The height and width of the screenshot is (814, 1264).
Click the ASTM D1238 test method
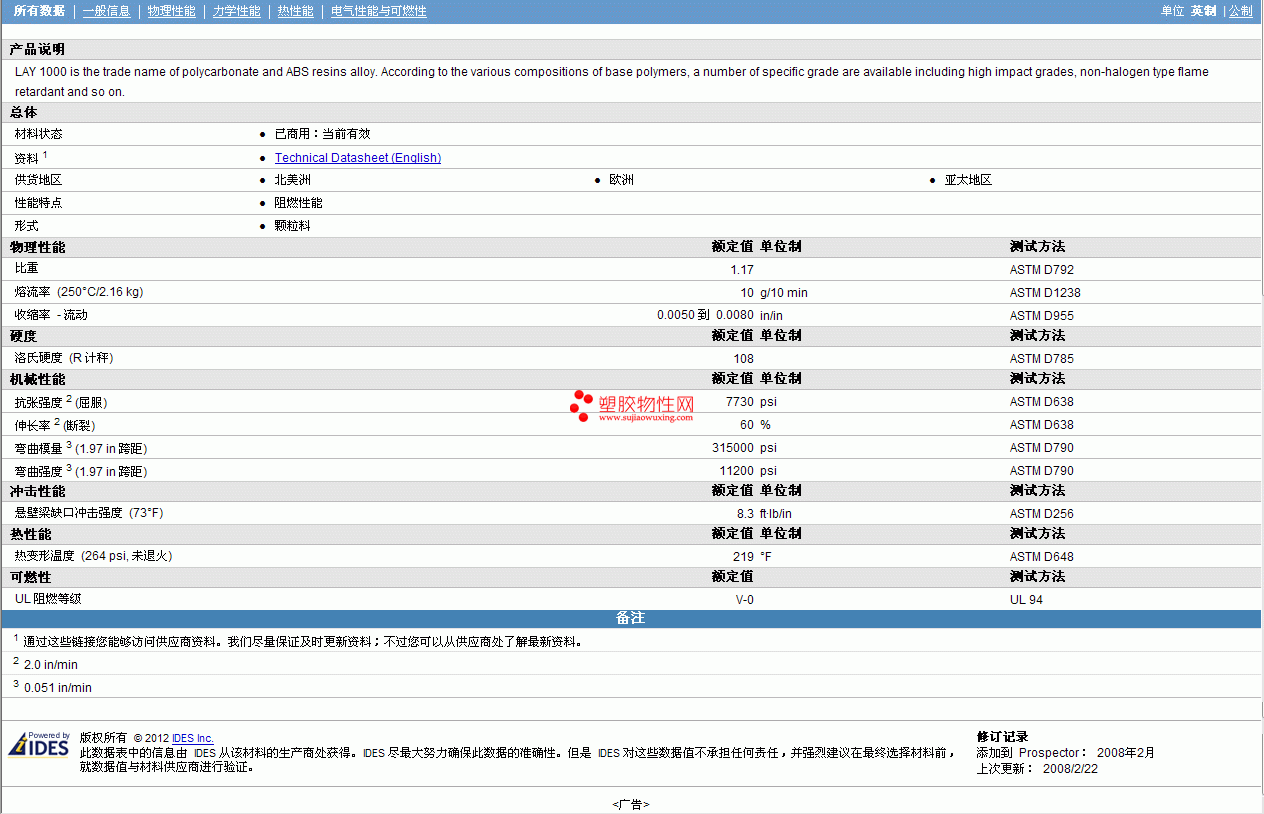click(x=1045, y=293)
